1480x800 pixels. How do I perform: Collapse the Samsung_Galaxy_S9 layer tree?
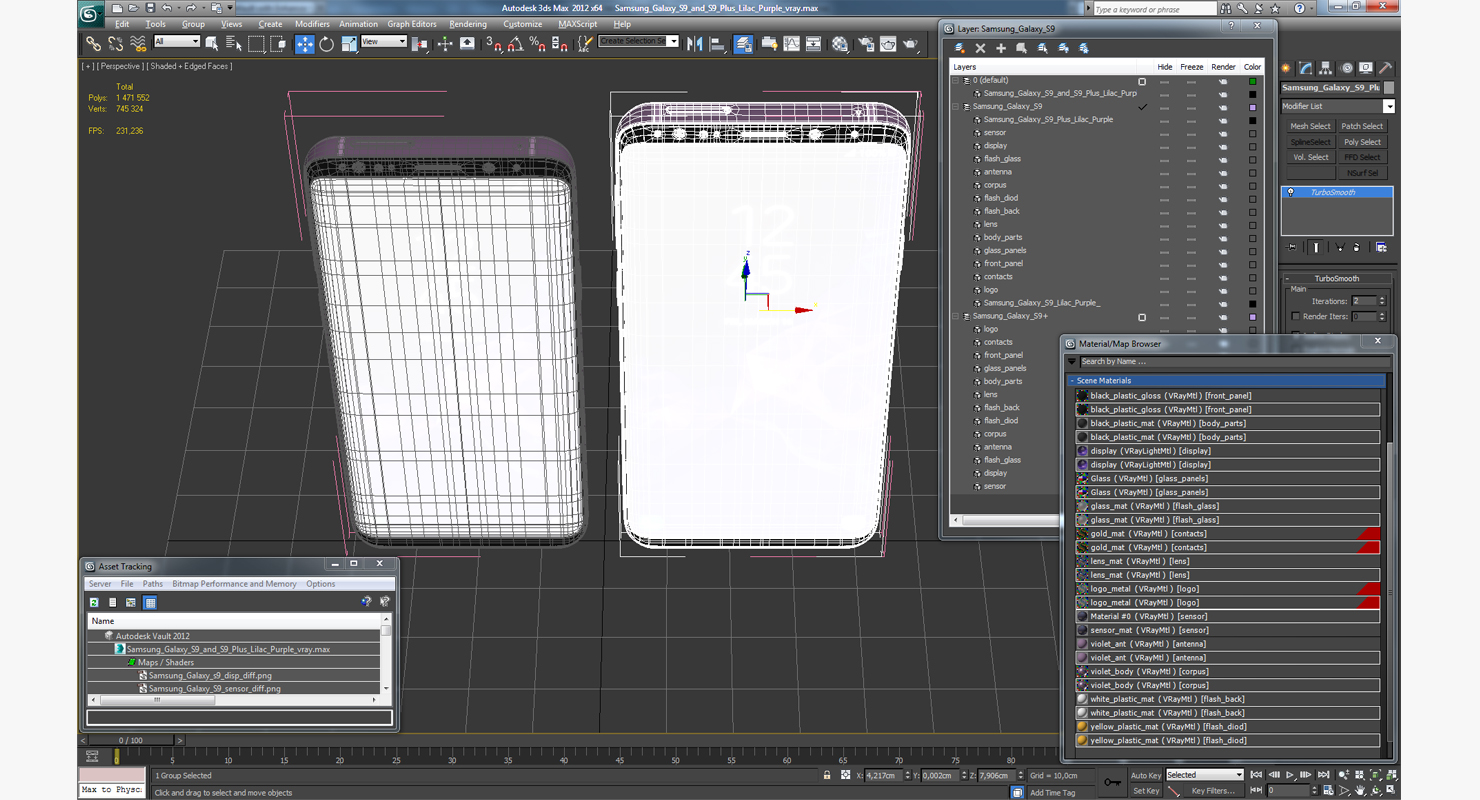[x=955, y=107]
